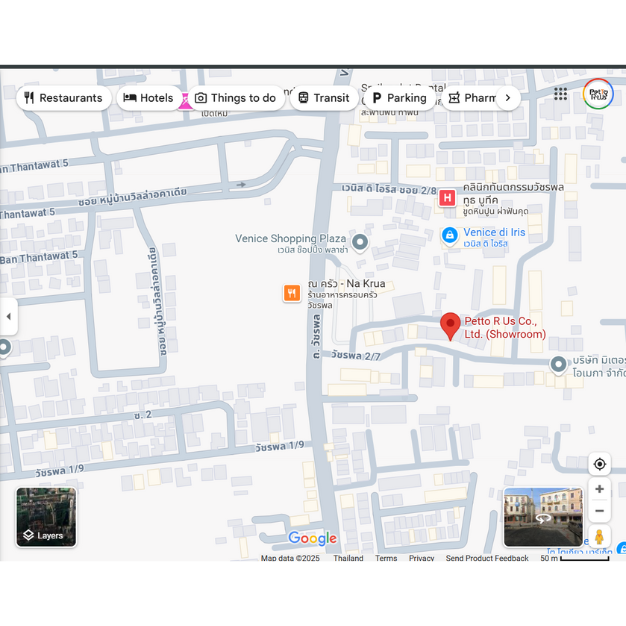The width and height of the screenshot is (626, 626).
Task: Click the Na Krua restaurant marker
Action: click(x=292, y=293)
